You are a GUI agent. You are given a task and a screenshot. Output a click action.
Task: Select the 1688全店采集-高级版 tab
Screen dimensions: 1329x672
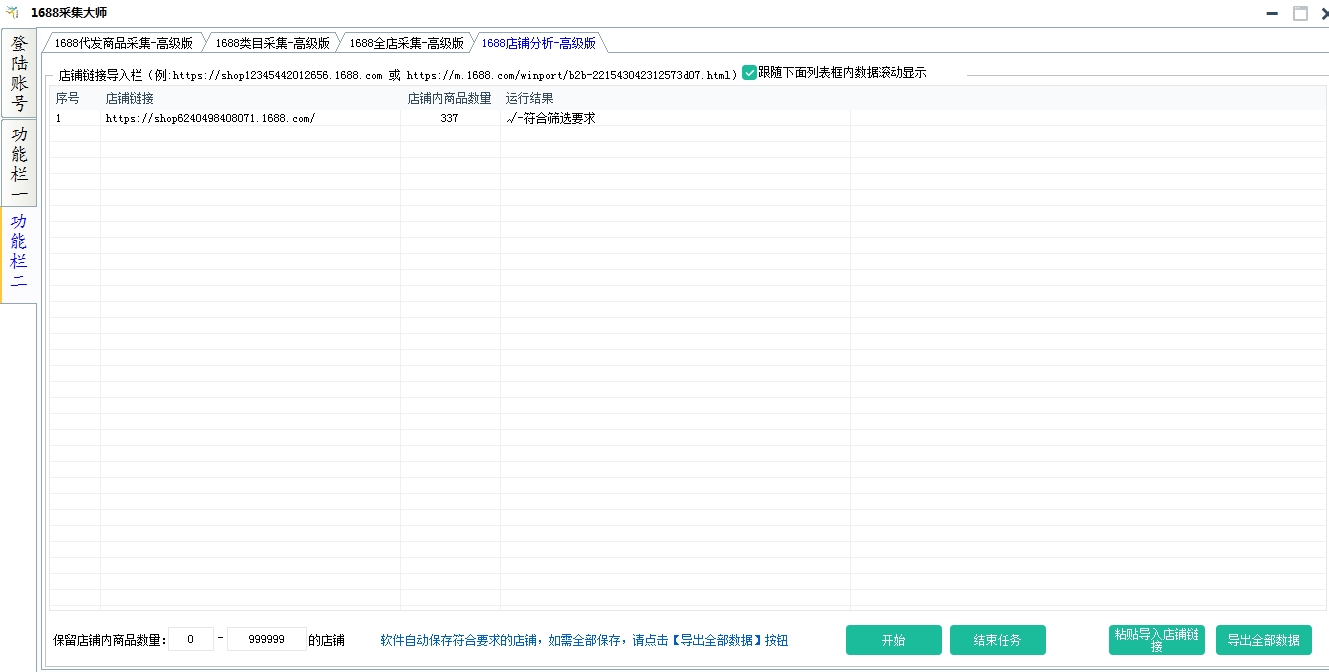[x=406, y=43]
